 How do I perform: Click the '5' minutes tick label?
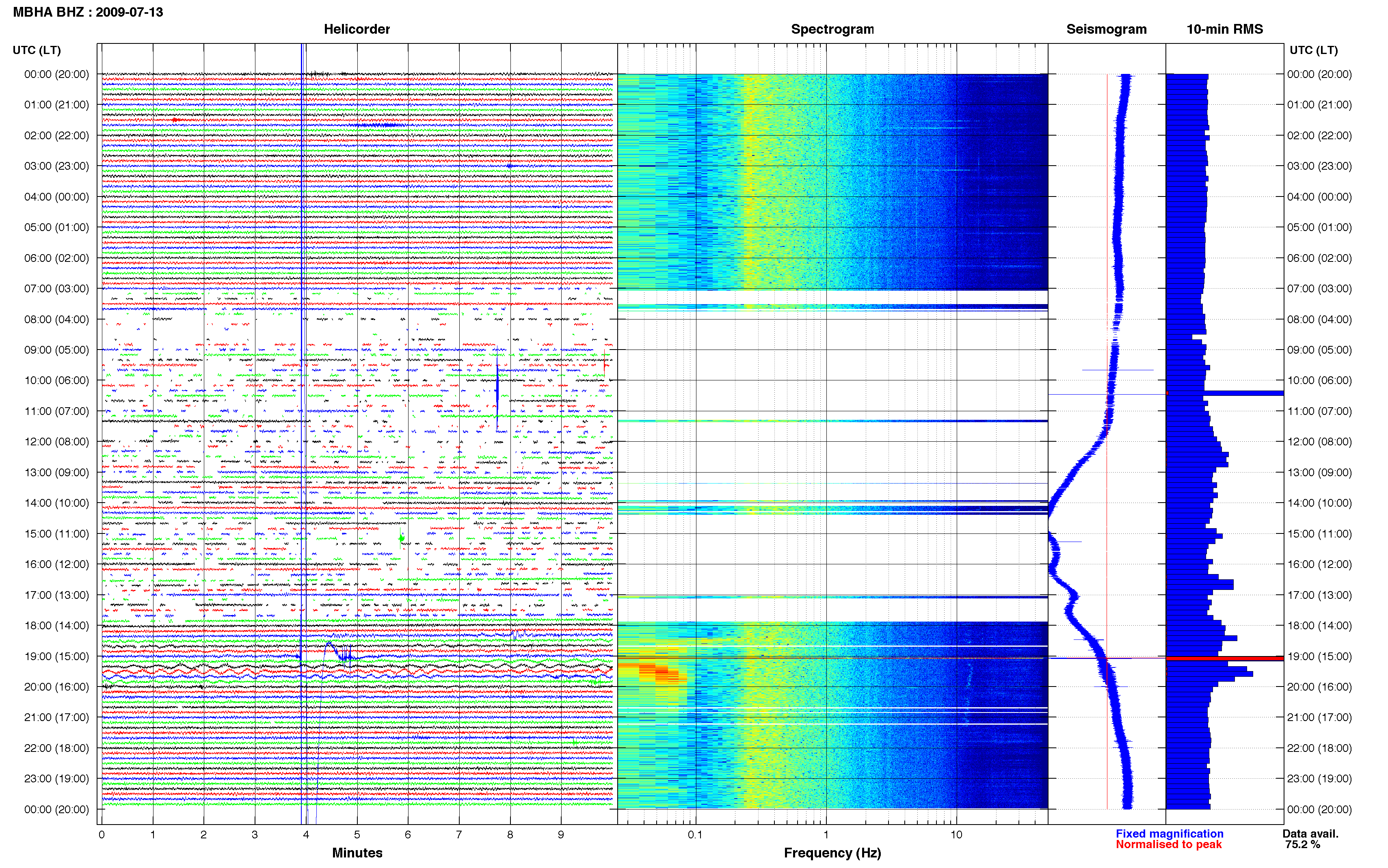(357, 835)
